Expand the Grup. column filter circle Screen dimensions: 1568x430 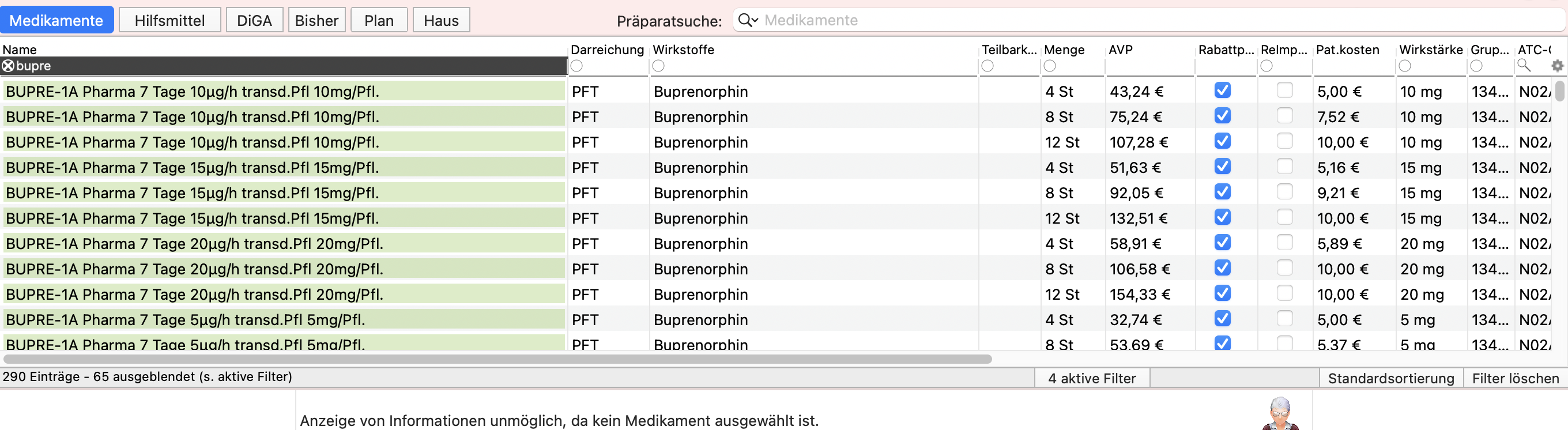(1477, 66)
